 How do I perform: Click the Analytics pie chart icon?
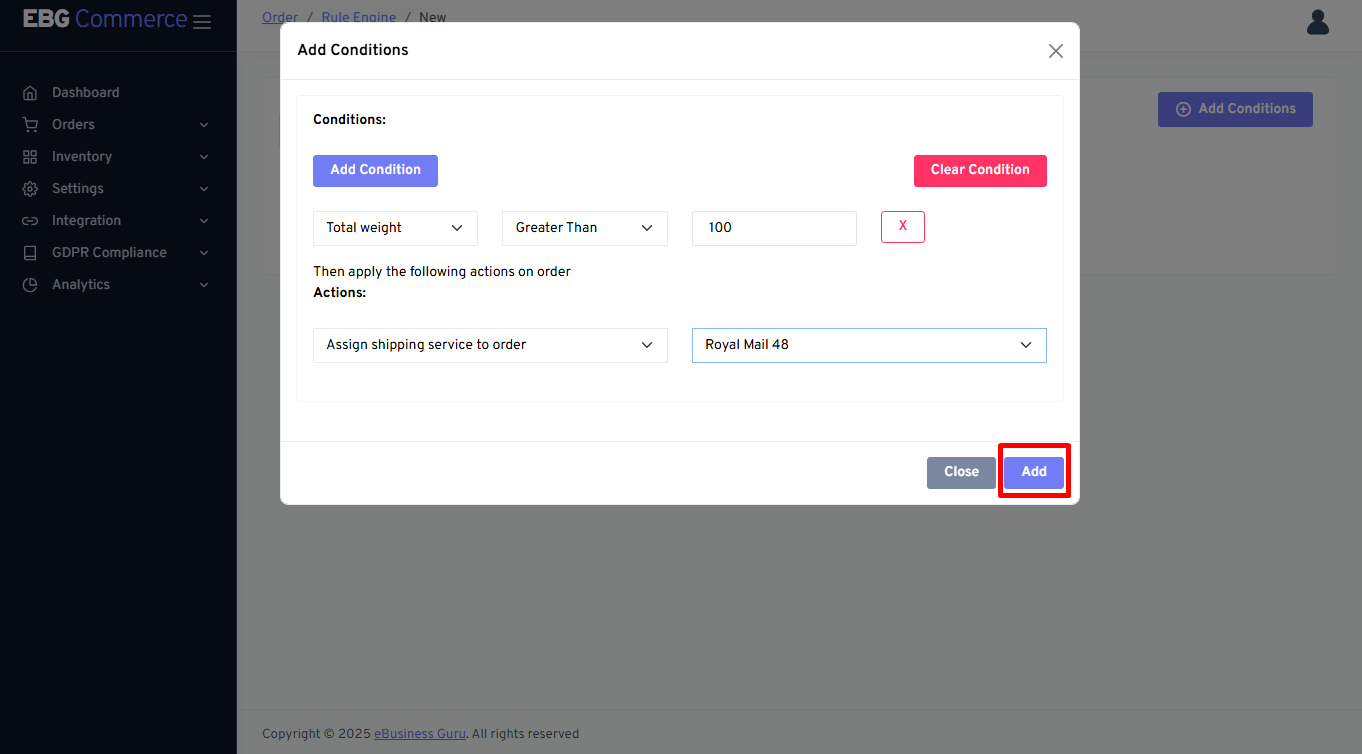tap(30, 285)
